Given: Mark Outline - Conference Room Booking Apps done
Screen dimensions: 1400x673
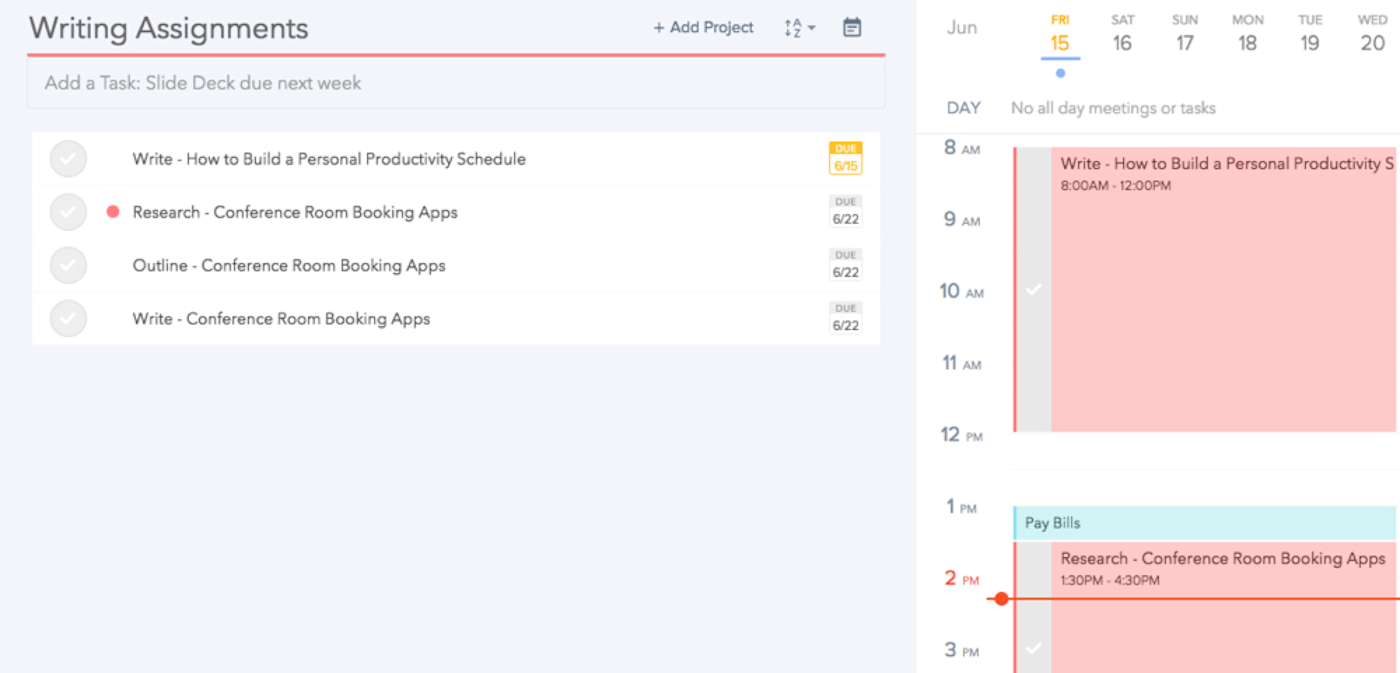Looking at the screenshot, I should click(68, 265).
